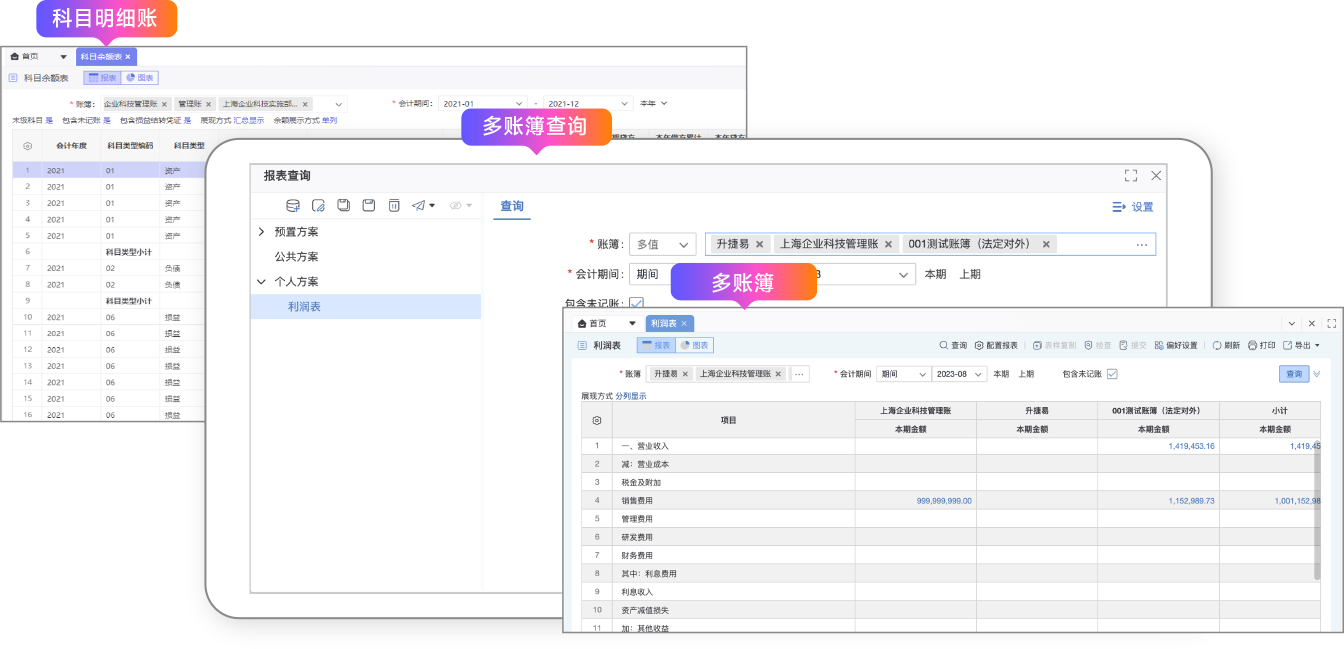
Task: Switch 科目余额表 to 图表 view
Action: point(140,78)
